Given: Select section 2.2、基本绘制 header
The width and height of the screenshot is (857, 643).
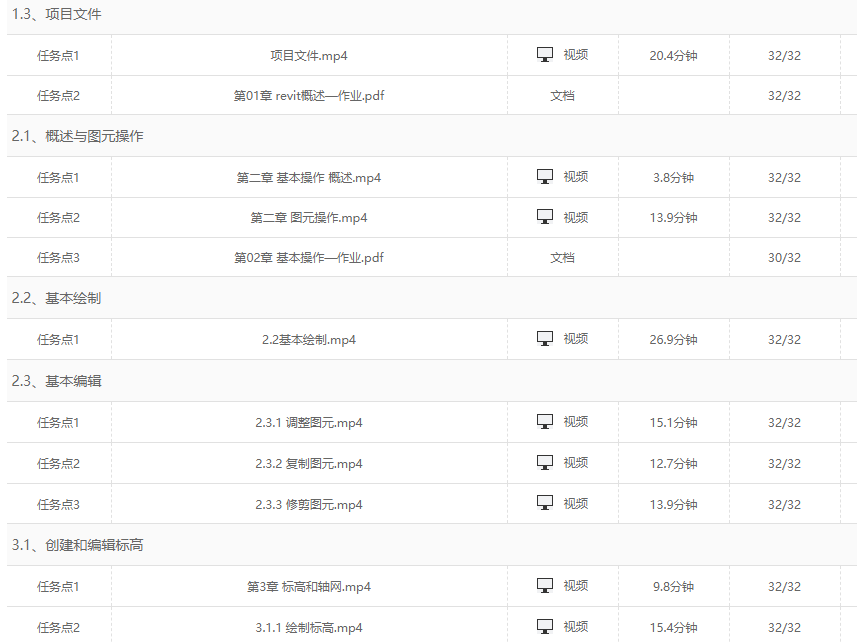Looking at the screenshot, I should point(56,298).
